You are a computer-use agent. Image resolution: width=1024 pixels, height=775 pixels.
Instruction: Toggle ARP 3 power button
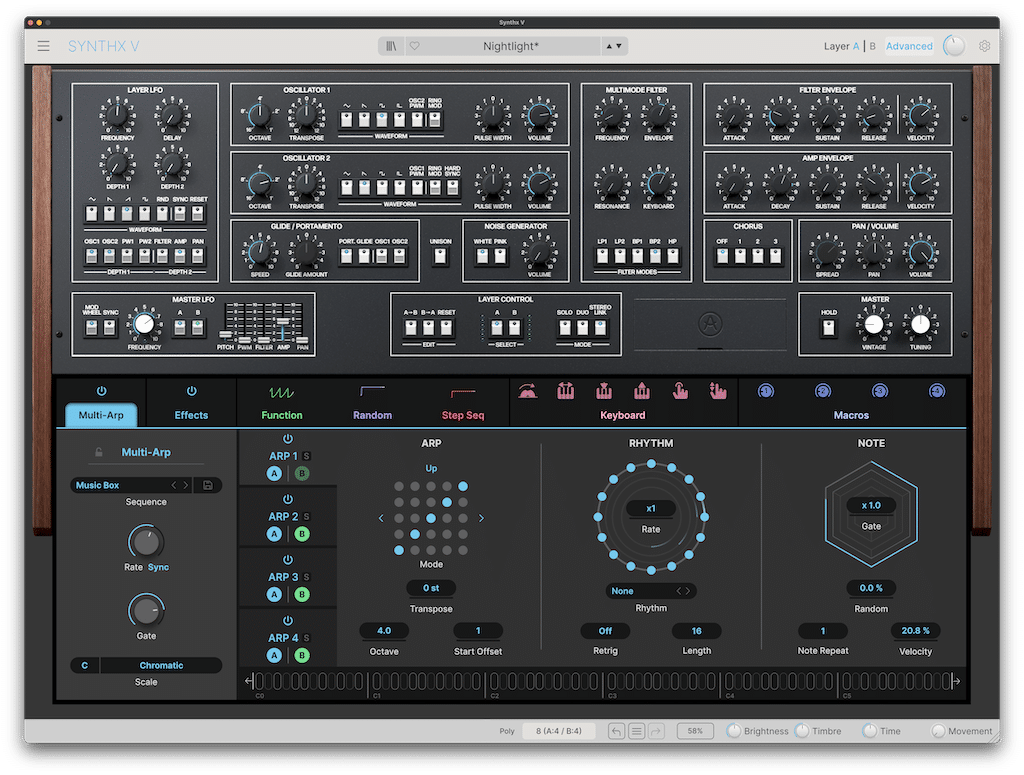[x=287, y=560]
